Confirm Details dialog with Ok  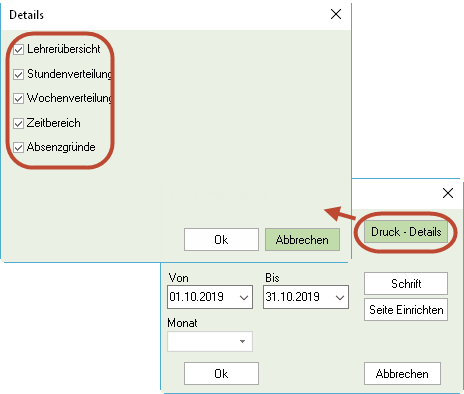[x=221, y=240]
